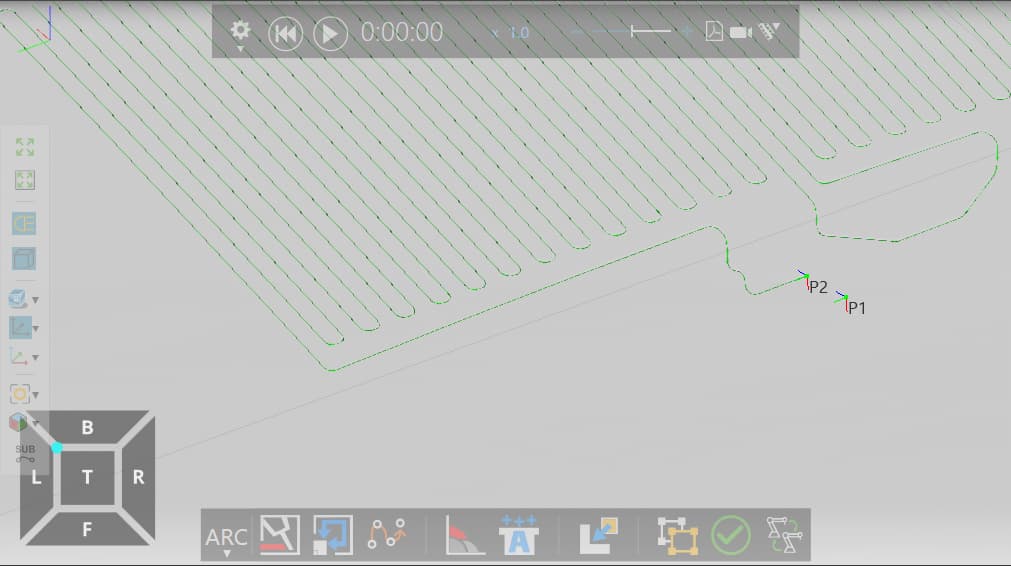1011x566 pixels.
Task: Click the video camera record icon
Action: [741, 32]
